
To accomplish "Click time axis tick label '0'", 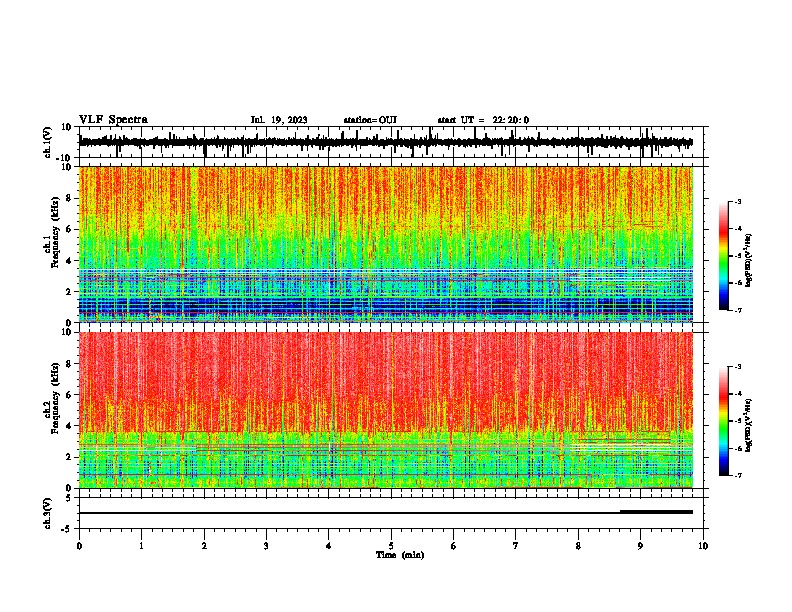I will pos(79,546).
